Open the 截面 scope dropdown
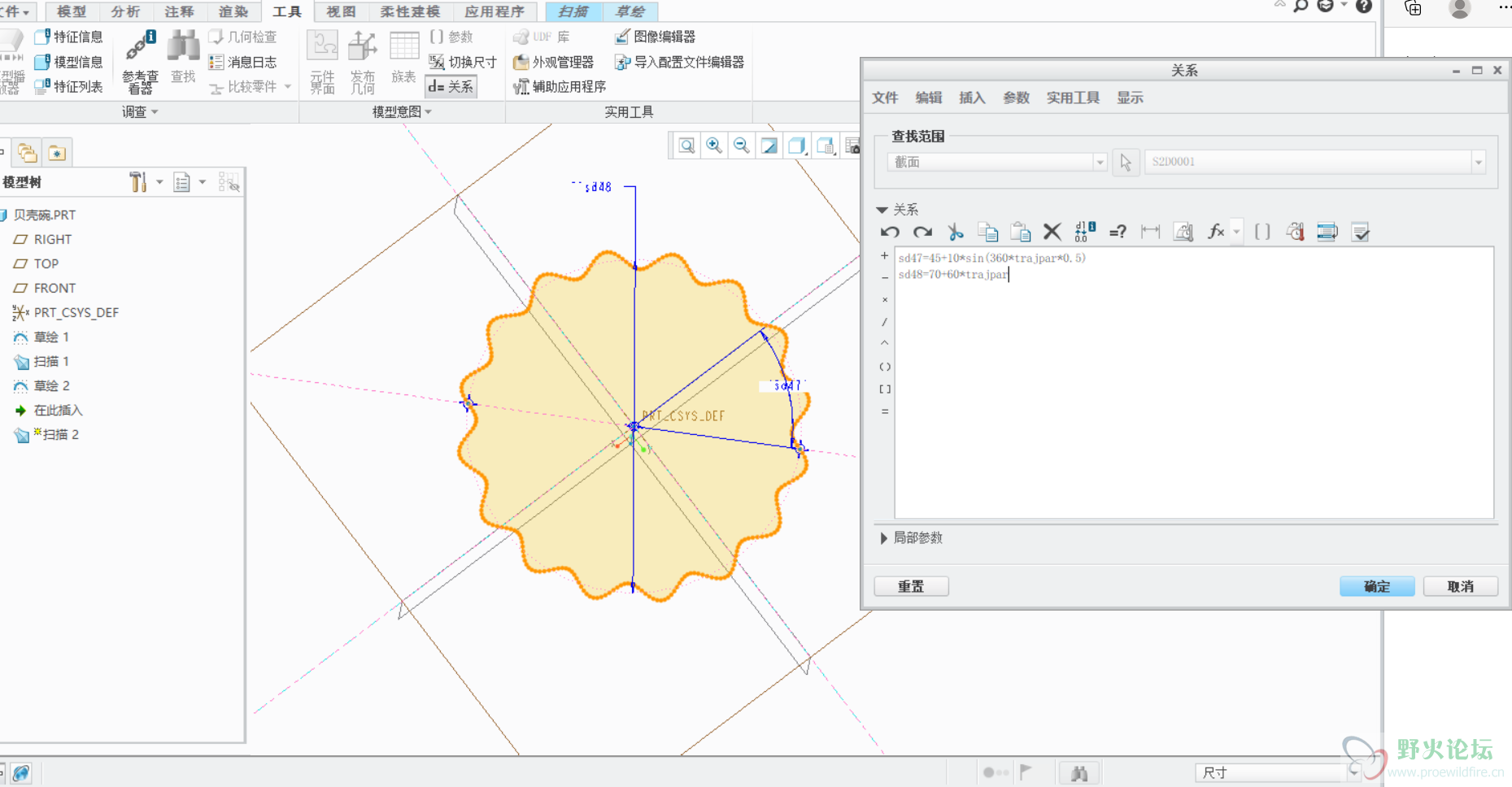Image resolution: width=1512 pixels, height=787 pixels. point(997,162)
